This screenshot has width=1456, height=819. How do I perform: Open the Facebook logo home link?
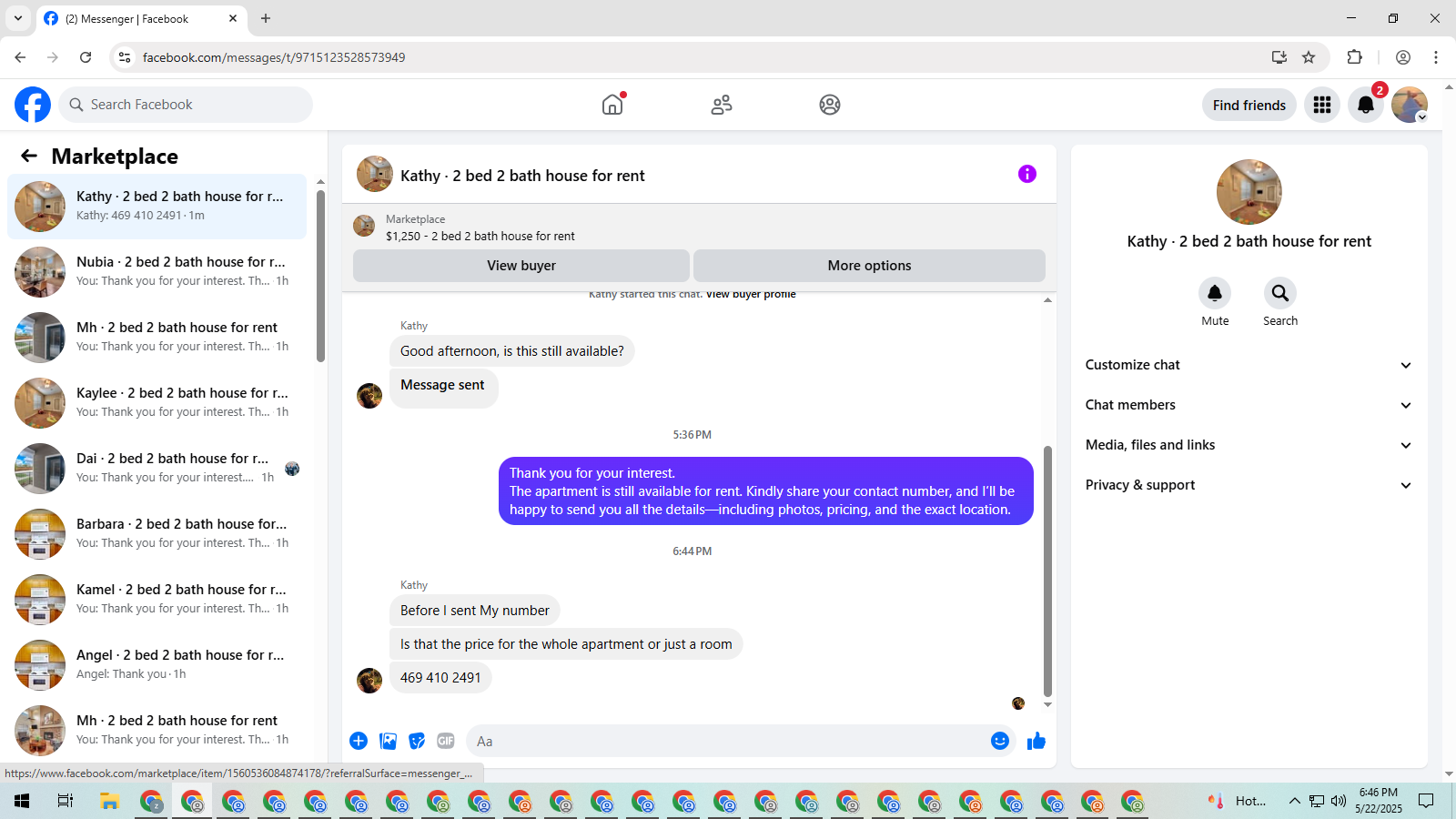coord(33,105)
